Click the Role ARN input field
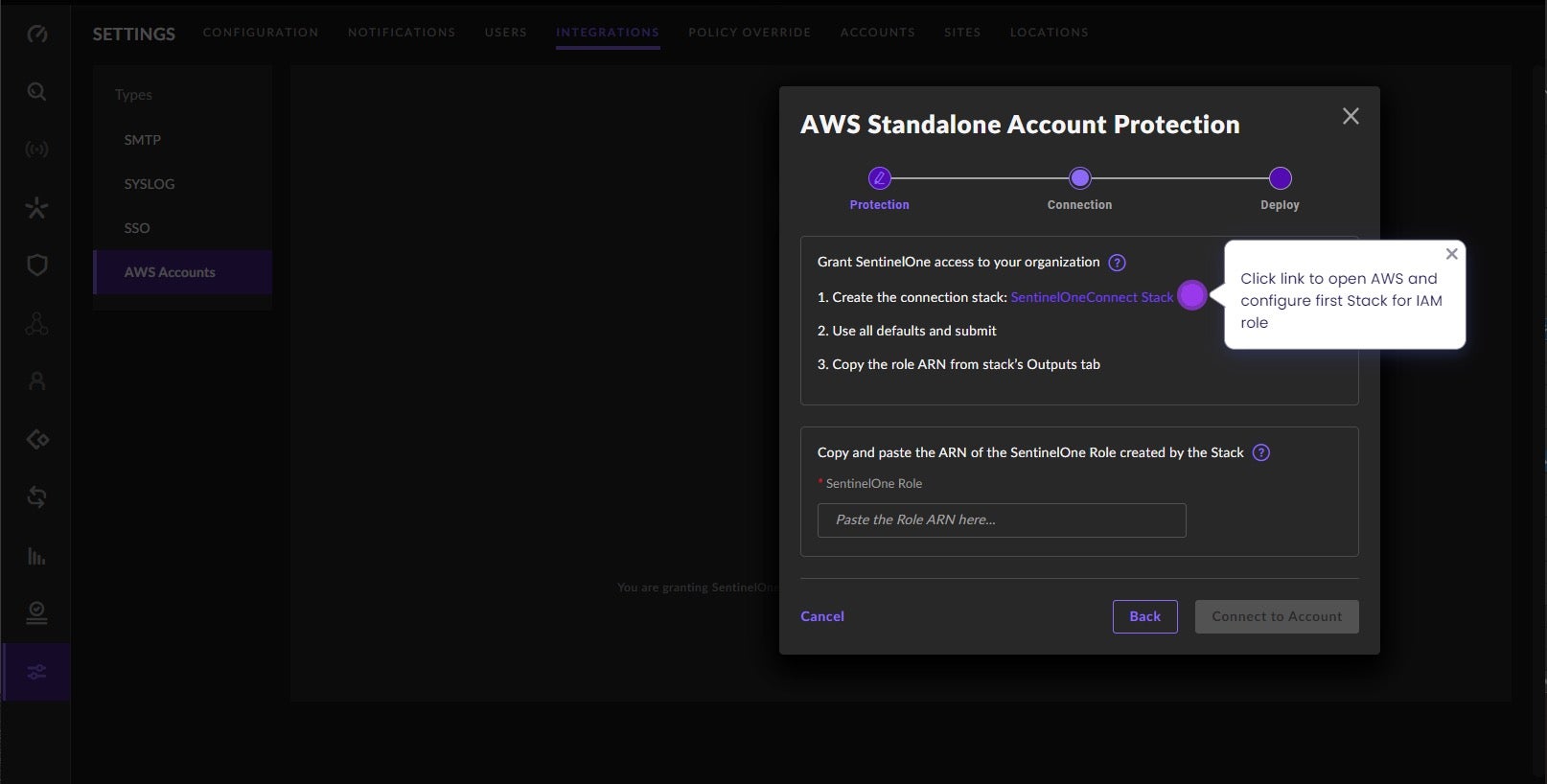Image resolution: width=1547 pixels, height=784 pixels. click(1002, 519)
